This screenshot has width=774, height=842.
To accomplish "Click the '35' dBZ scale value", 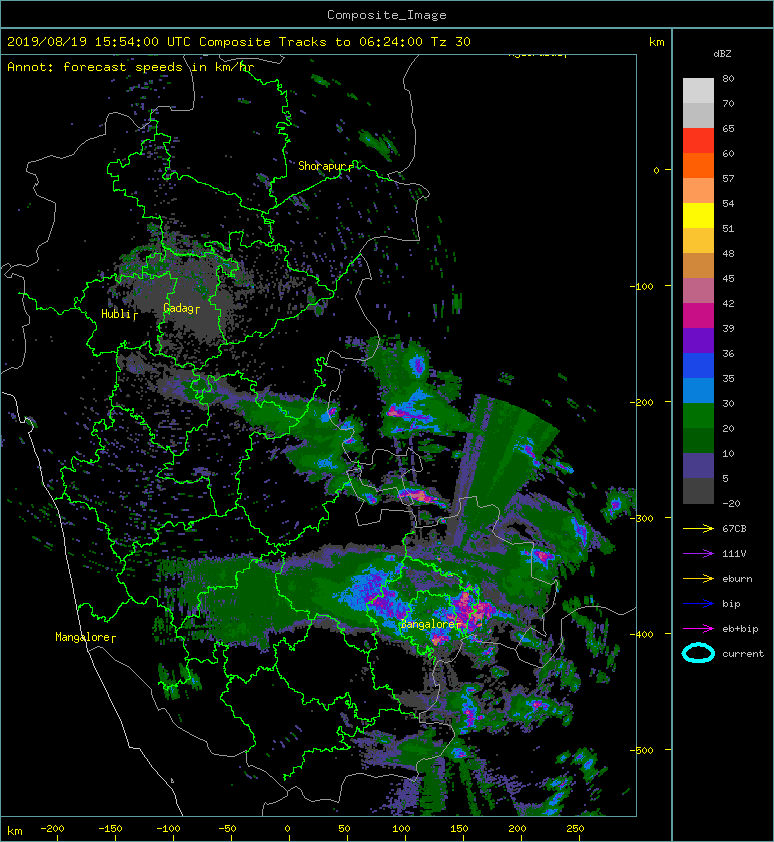I will [728, 379].
